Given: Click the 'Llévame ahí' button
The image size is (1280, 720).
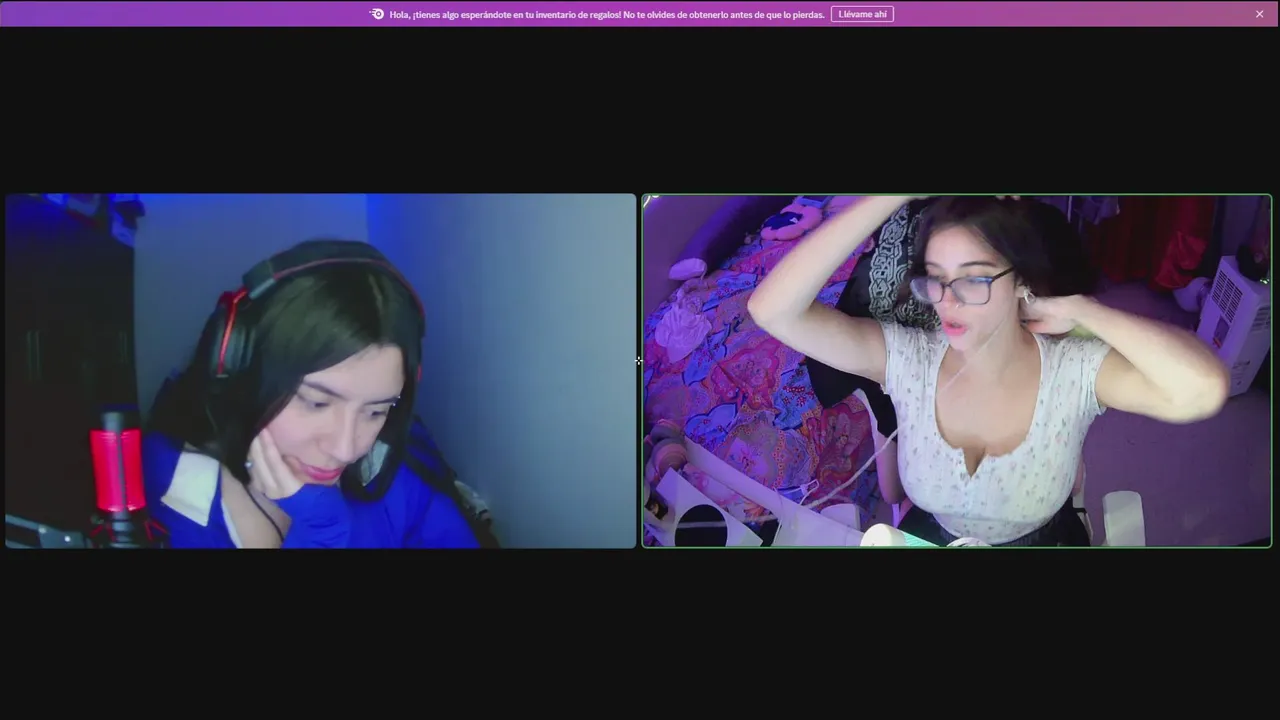Looking at the screenshot, I should (x=862, y=14).
